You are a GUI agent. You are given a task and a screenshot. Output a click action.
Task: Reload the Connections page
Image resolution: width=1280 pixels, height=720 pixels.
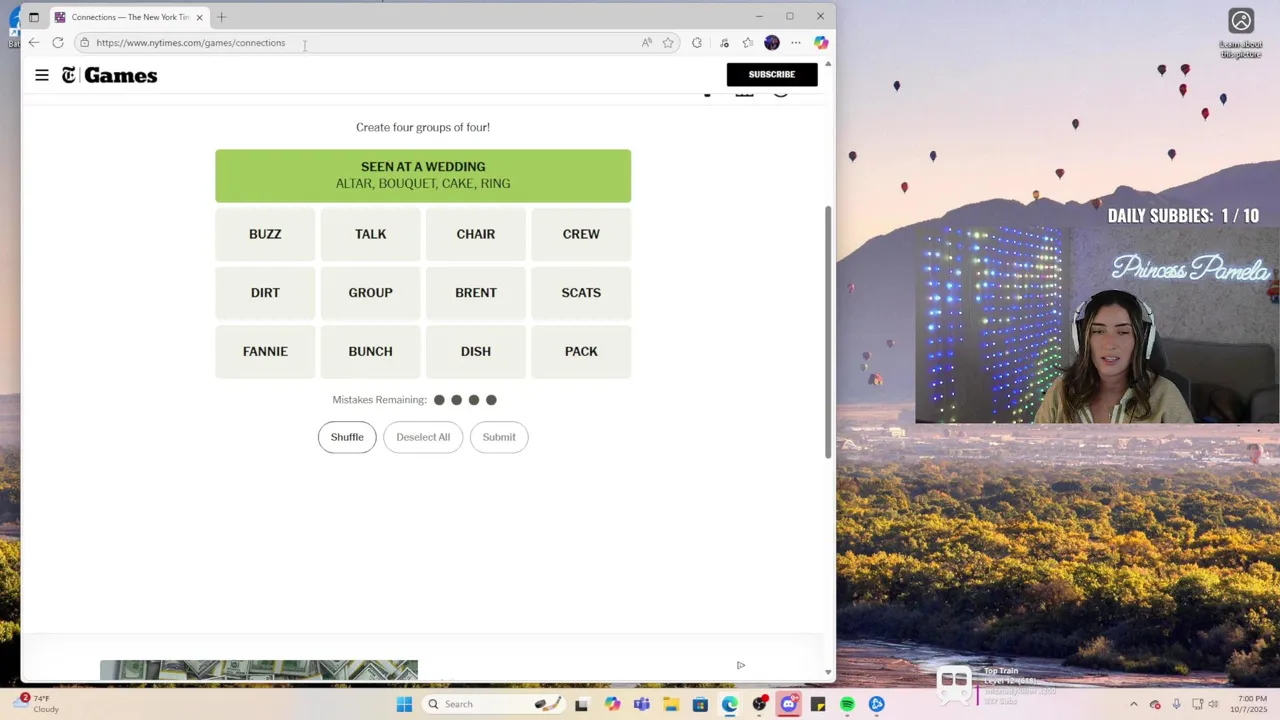(x=58, y=43)
